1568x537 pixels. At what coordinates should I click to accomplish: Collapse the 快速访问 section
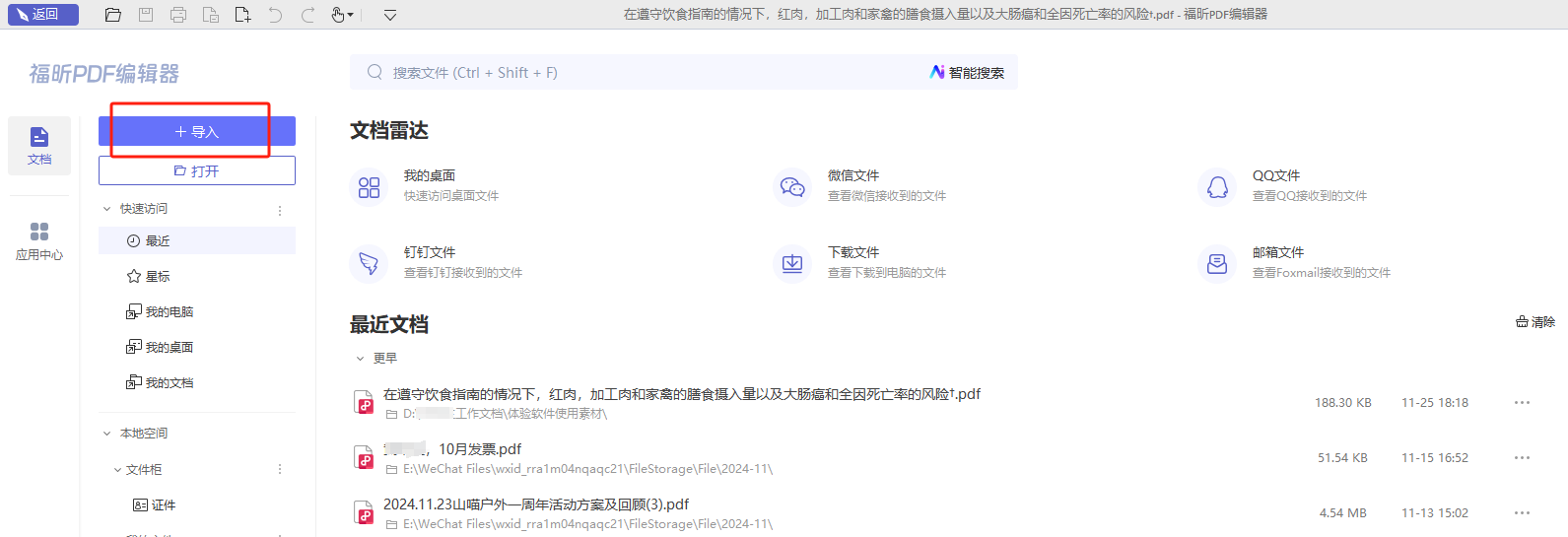pos(107,209)
